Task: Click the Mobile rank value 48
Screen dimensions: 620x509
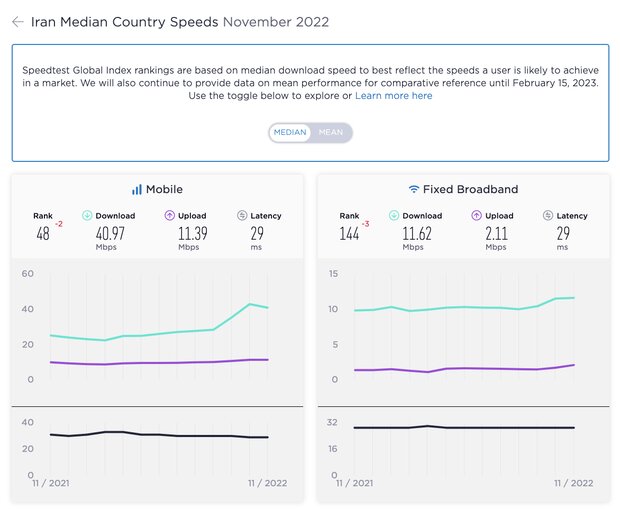Action: pyautogui.click(x=43, y=234)
